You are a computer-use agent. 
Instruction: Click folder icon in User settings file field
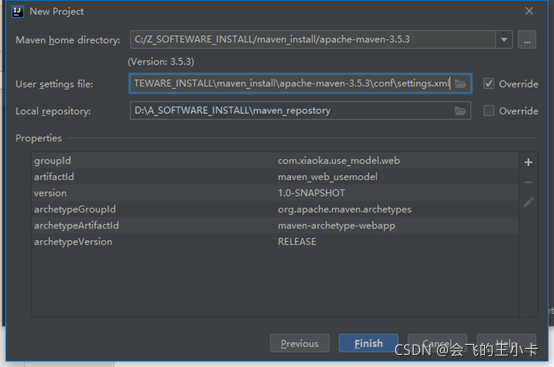click(x=460, y=84)
